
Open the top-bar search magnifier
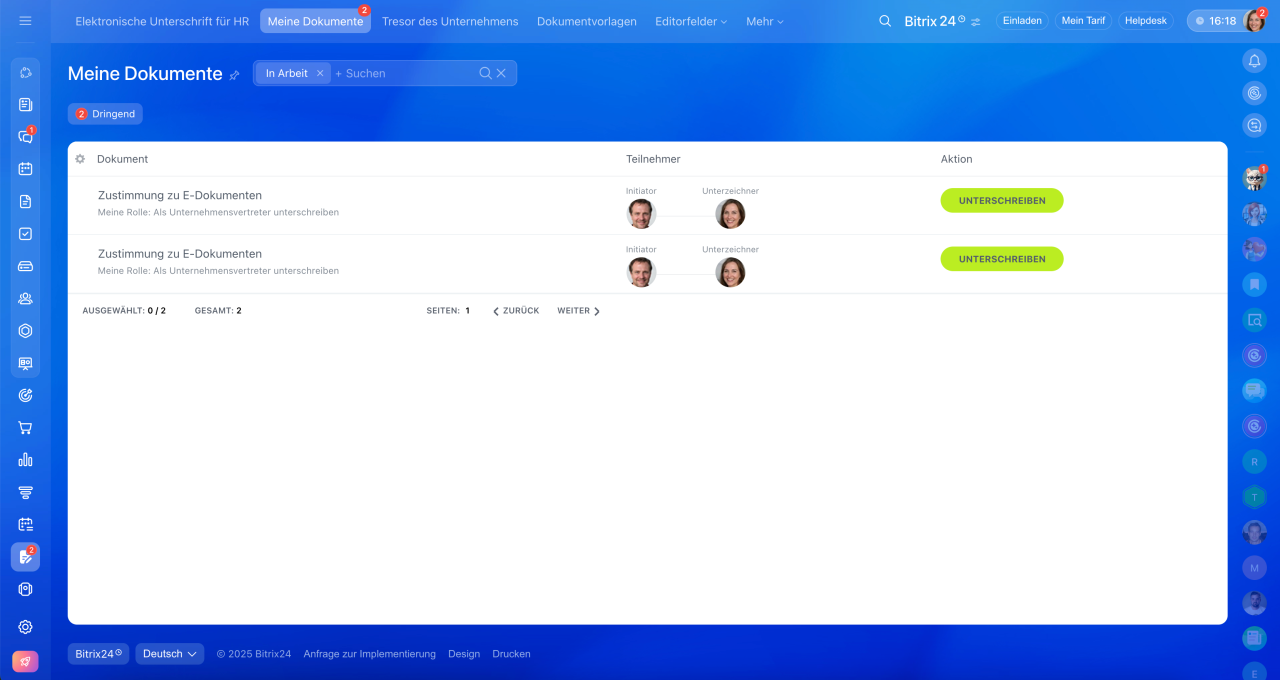(x=885, y=21)
